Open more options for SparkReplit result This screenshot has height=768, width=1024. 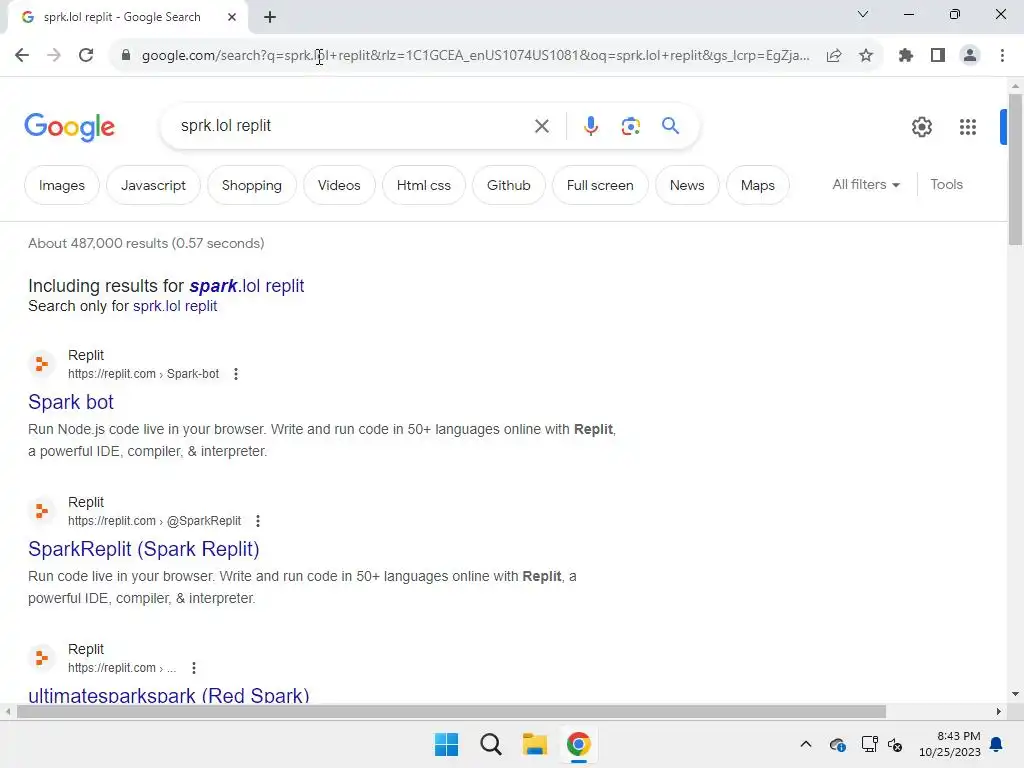pos(258,521)
